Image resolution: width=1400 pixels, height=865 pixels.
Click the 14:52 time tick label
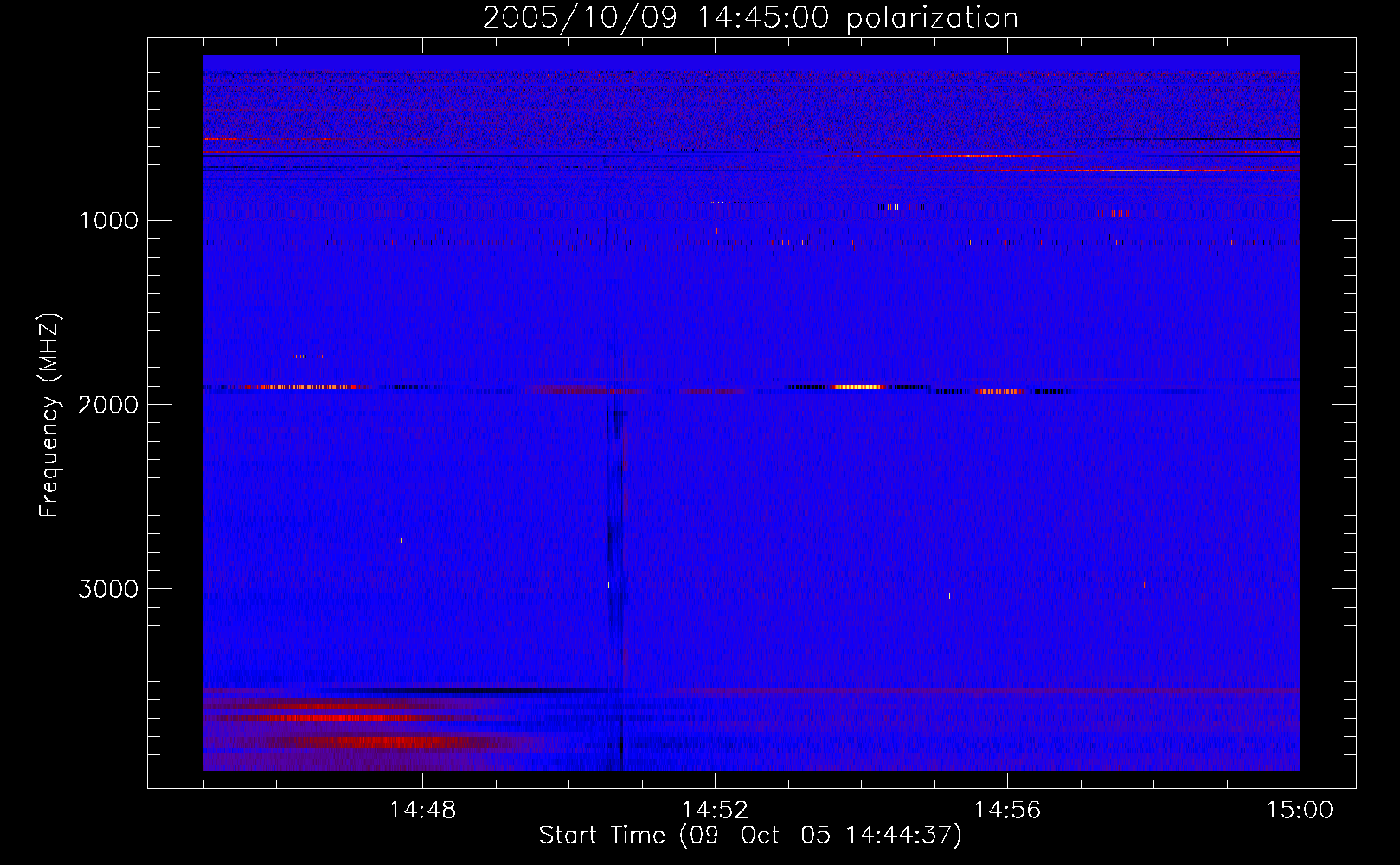(x=715, y=811)
